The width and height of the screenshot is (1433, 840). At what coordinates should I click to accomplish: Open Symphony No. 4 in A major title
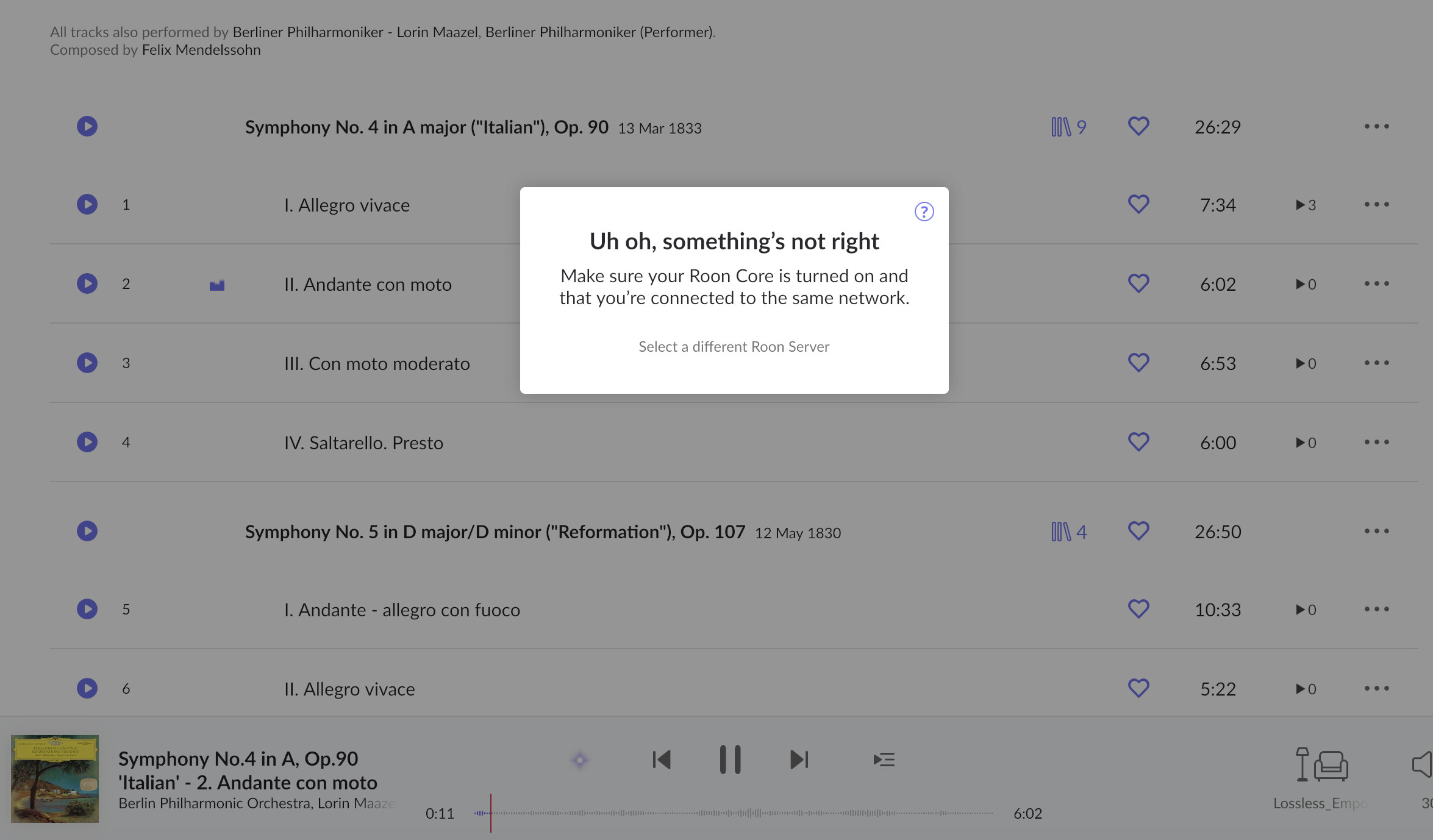pyautogui.click(x=427, y=127)
